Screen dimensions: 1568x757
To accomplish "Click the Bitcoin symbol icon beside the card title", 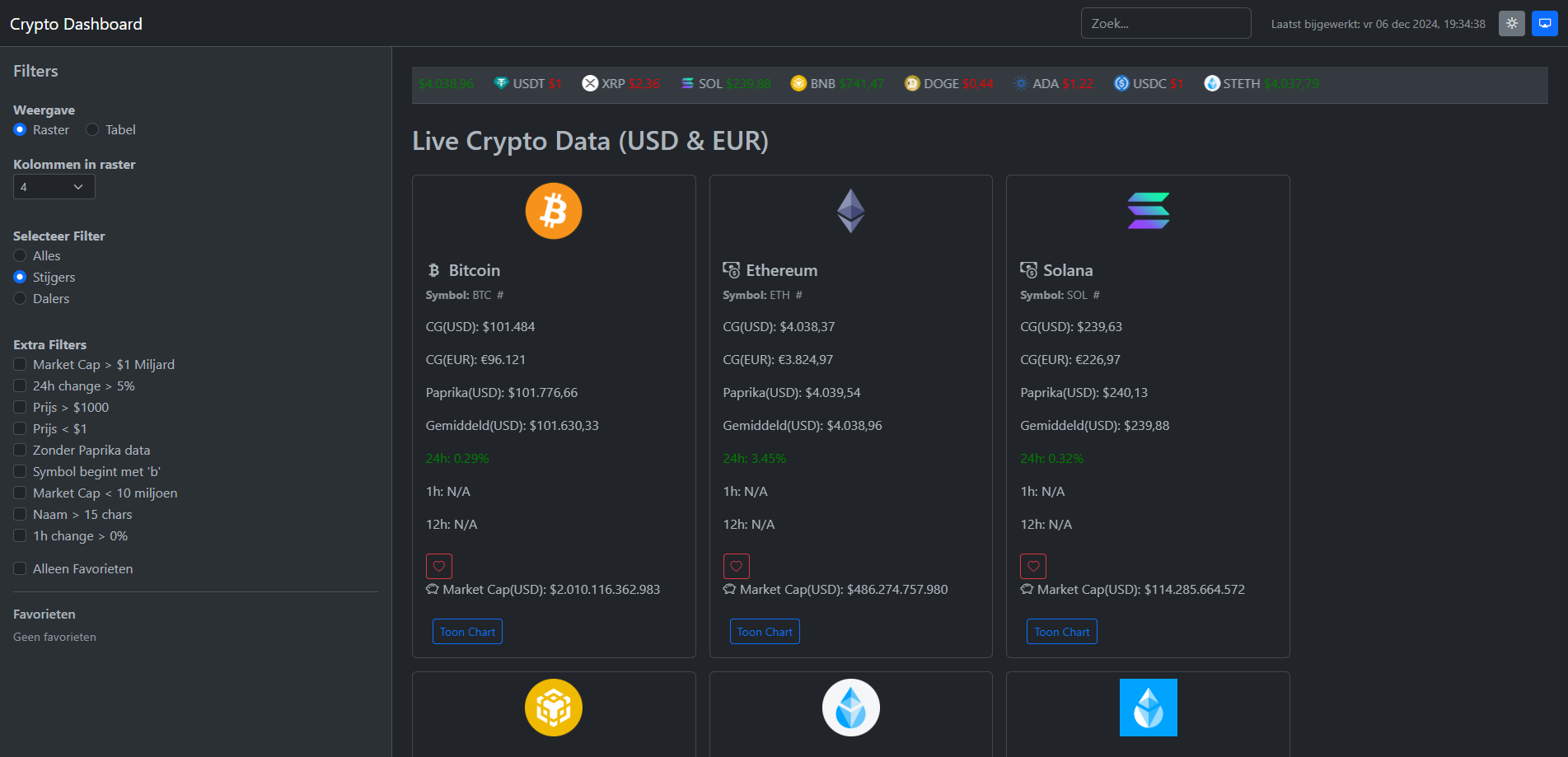I will coord(434,270).
